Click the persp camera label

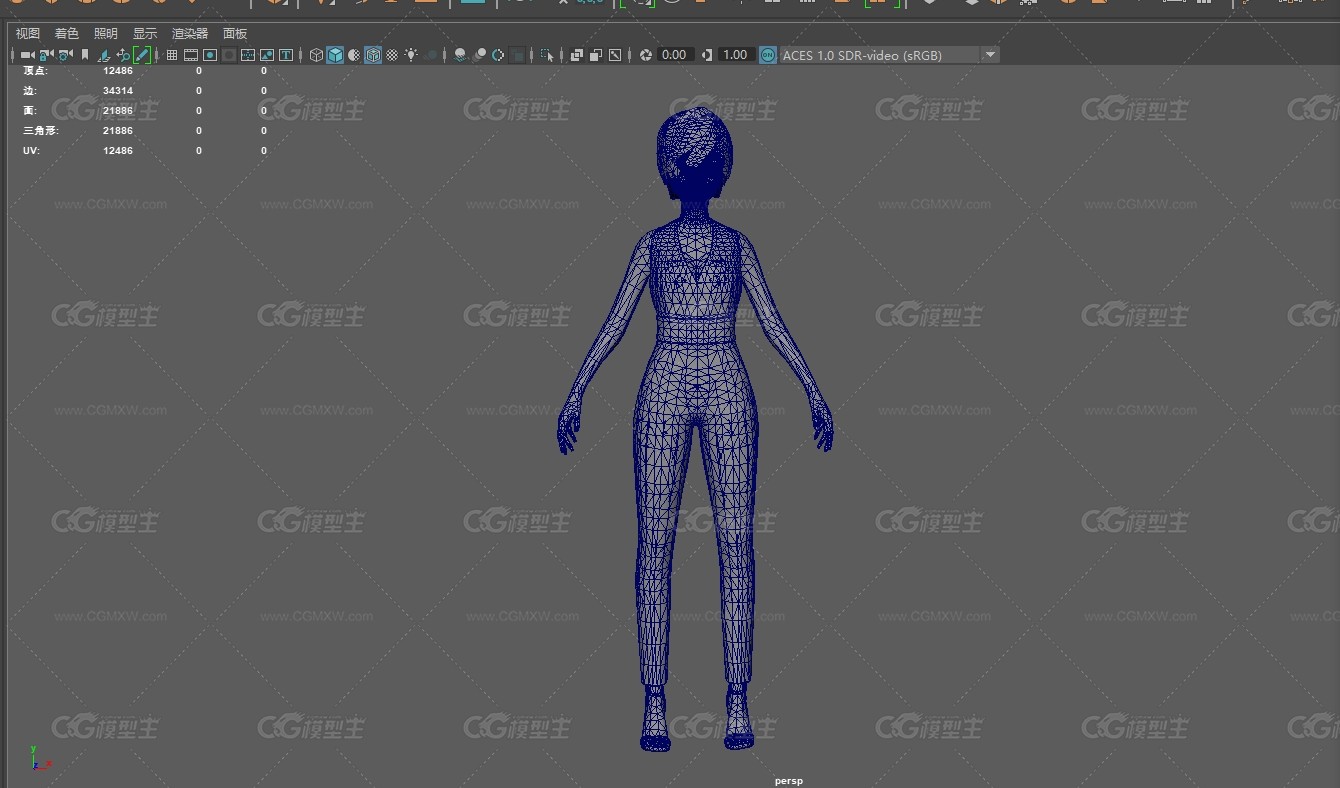[788, 781]
